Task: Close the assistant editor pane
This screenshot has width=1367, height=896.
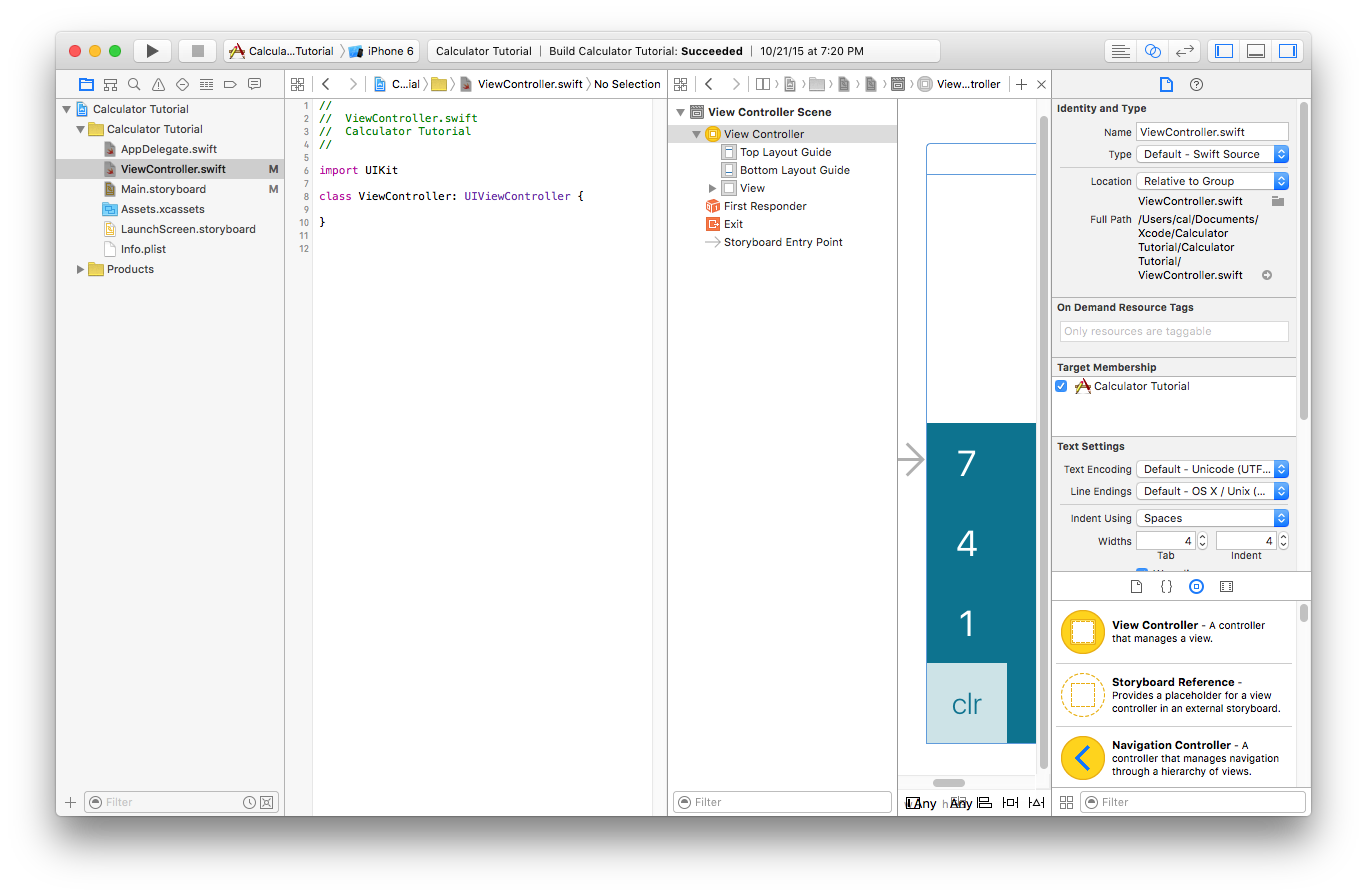Action: coord(1041,84)
